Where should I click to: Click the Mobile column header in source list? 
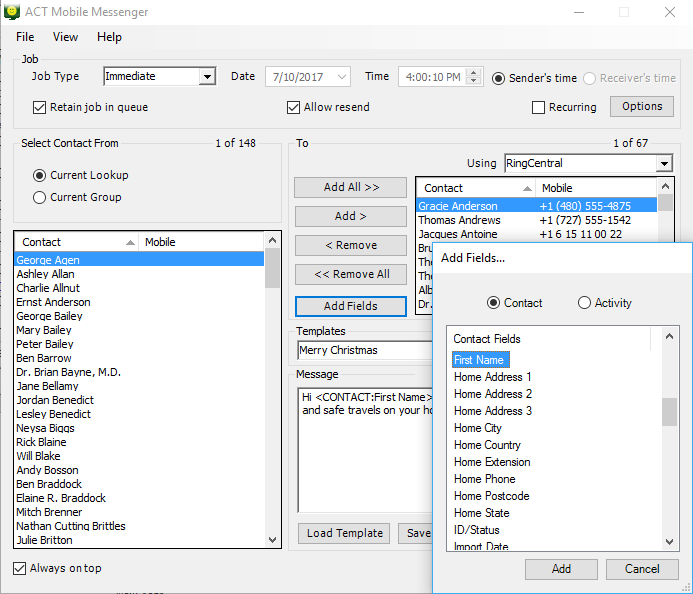pyautogui.click(x=201, y=242)
